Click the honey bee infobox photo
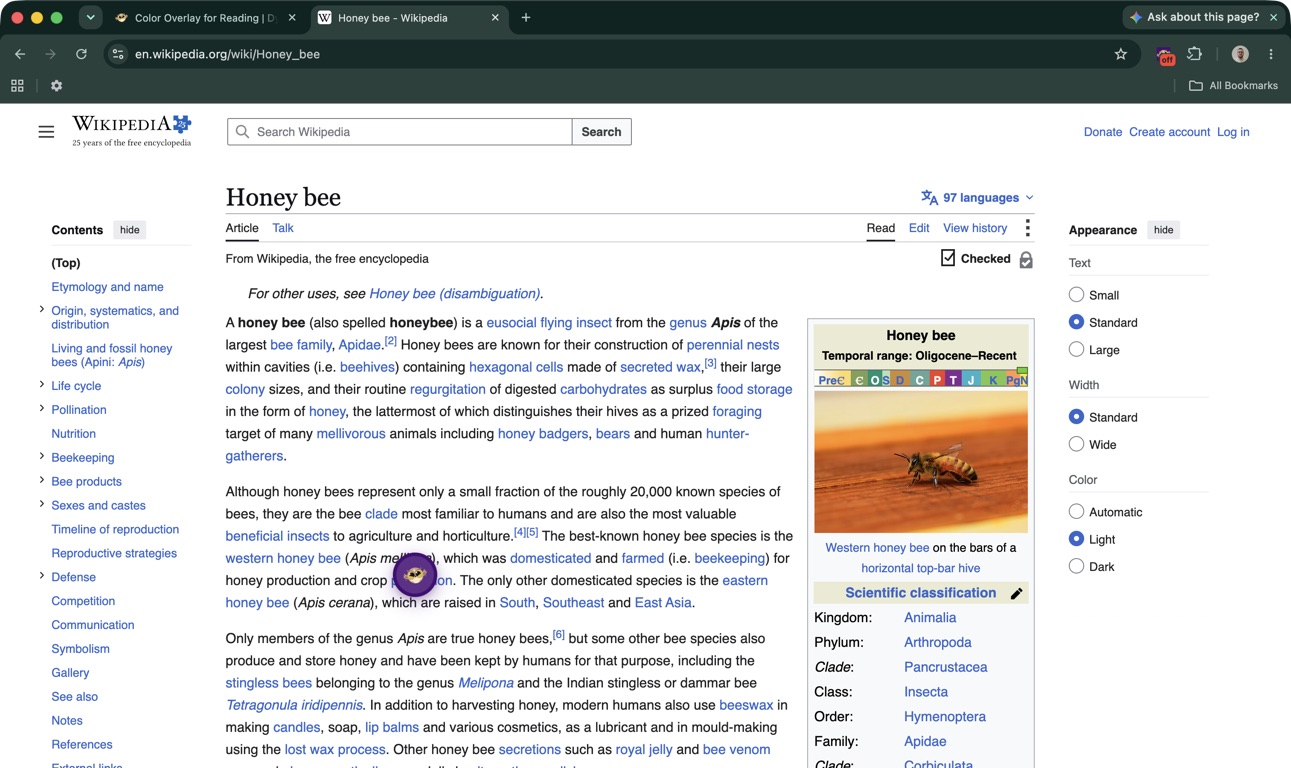 (921, 461)
